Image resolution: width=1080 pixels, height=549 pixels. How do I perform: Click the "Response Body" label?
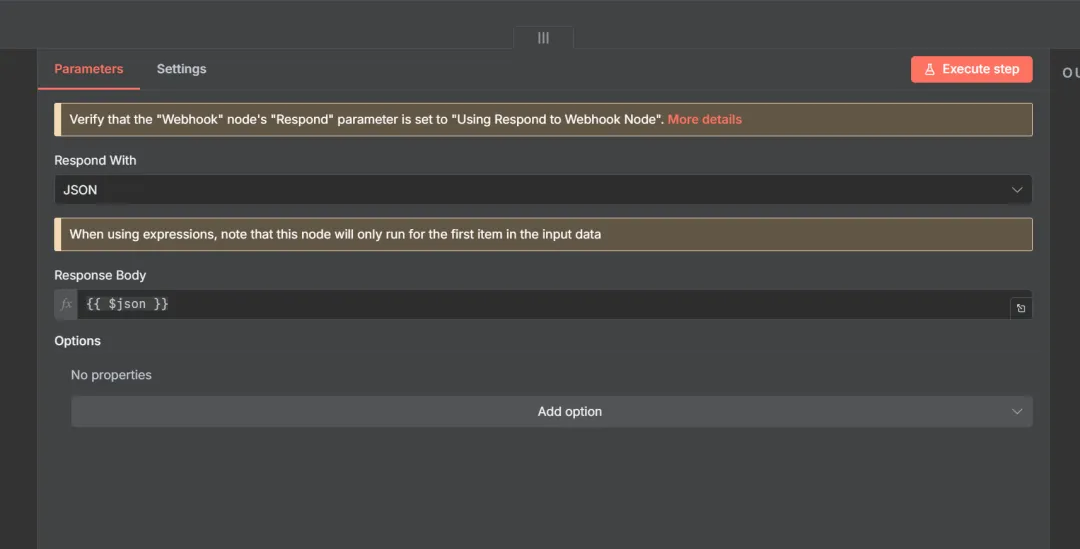100,275
